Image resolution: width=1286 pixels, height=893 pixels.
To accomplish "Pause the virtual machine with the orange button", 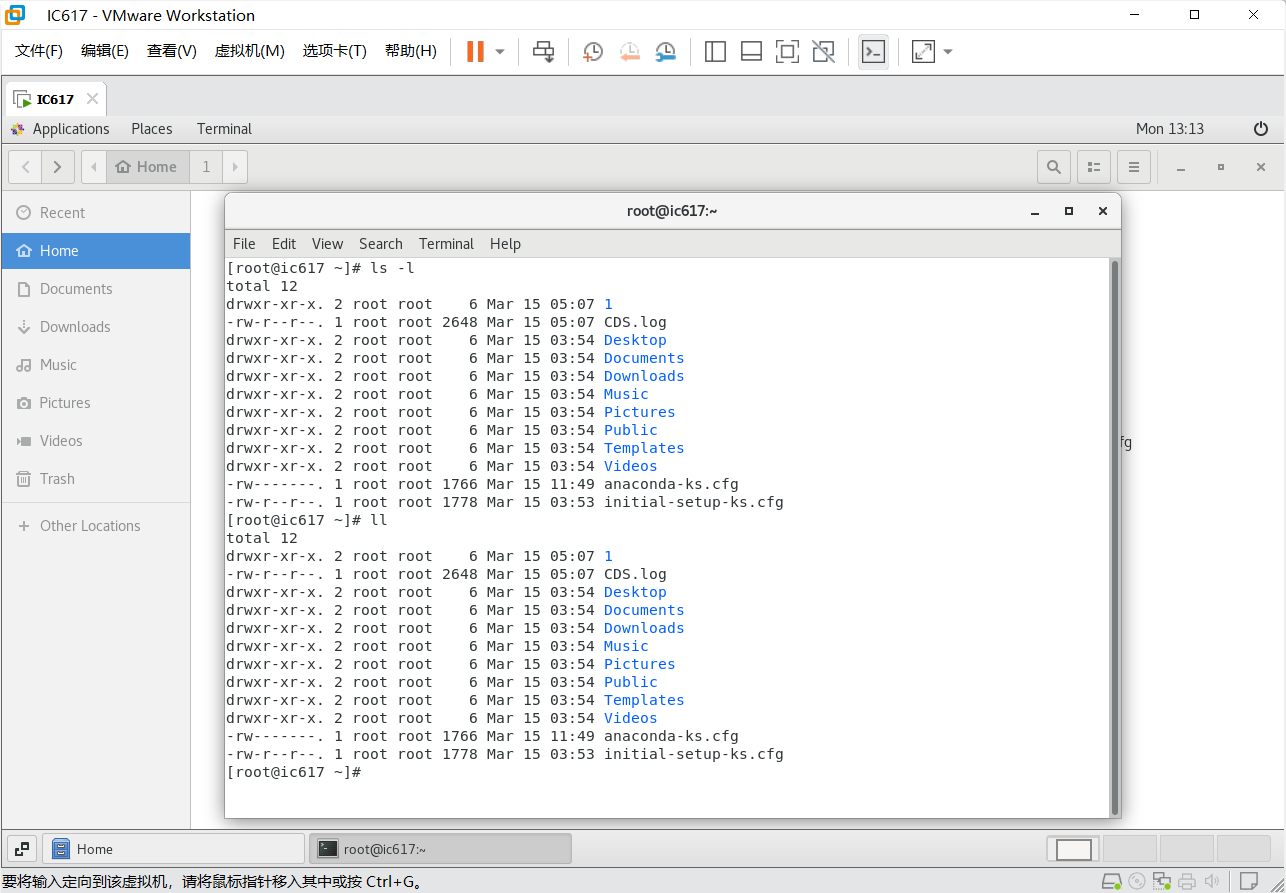I will point(475,51).
